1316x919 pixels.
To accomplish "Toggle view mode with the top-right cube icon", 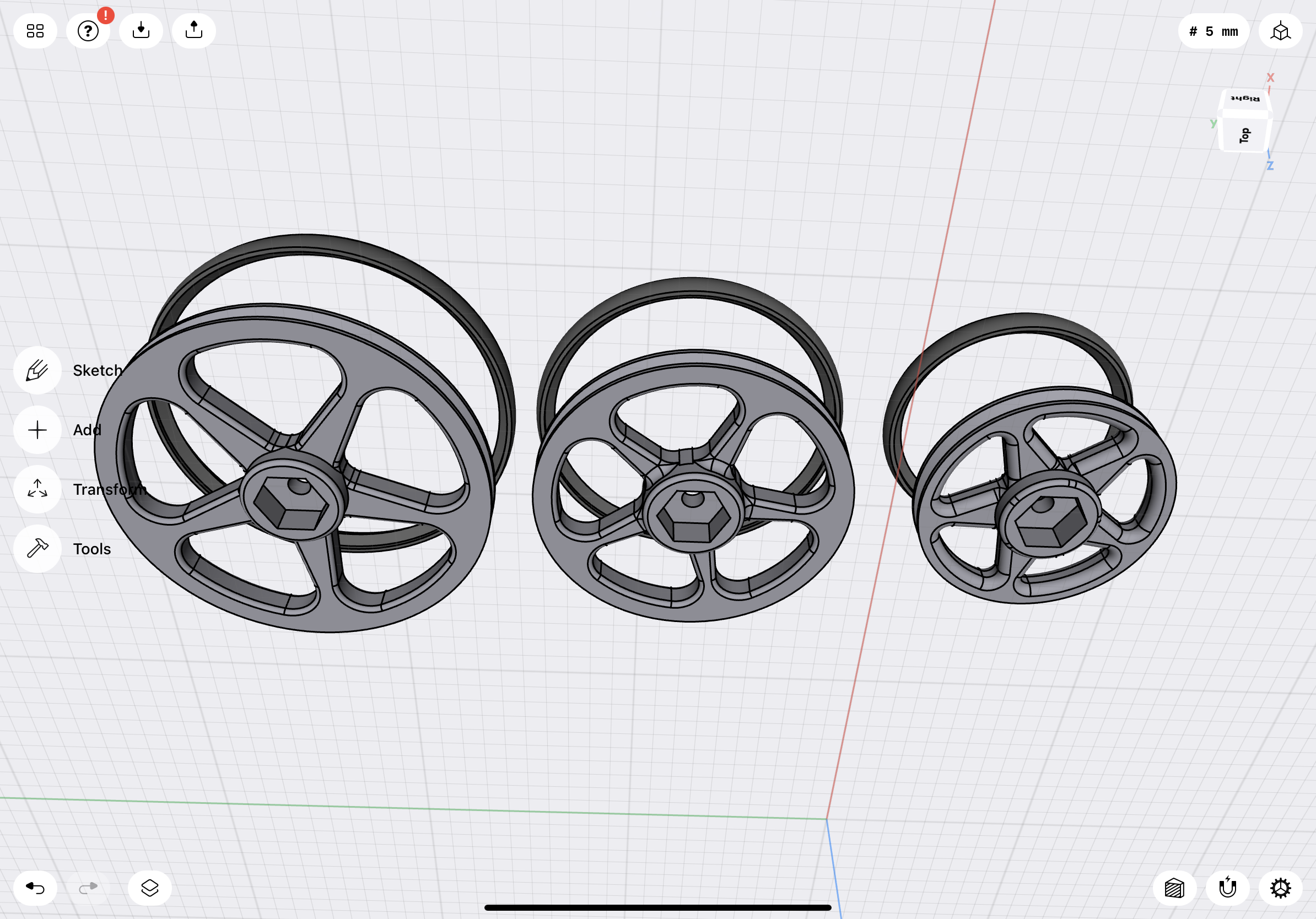I will pyautogui.click(x=1281, y=30).
